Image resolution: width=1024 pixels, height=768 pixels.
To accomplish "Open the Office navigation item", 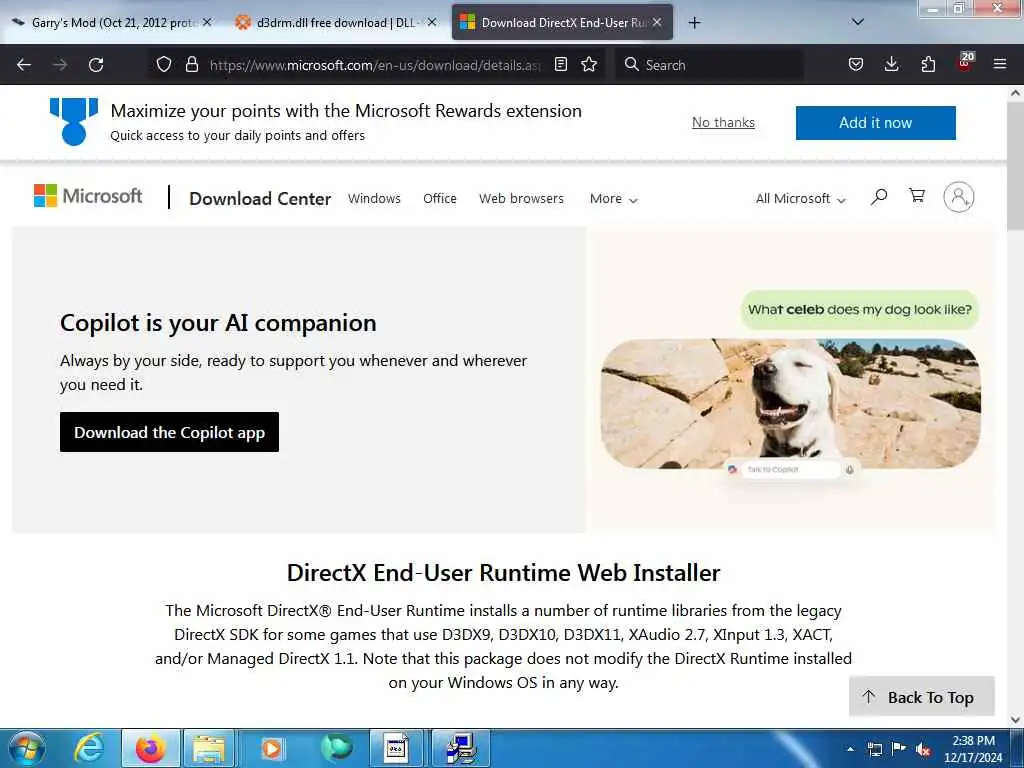I will tap(440, 199).
